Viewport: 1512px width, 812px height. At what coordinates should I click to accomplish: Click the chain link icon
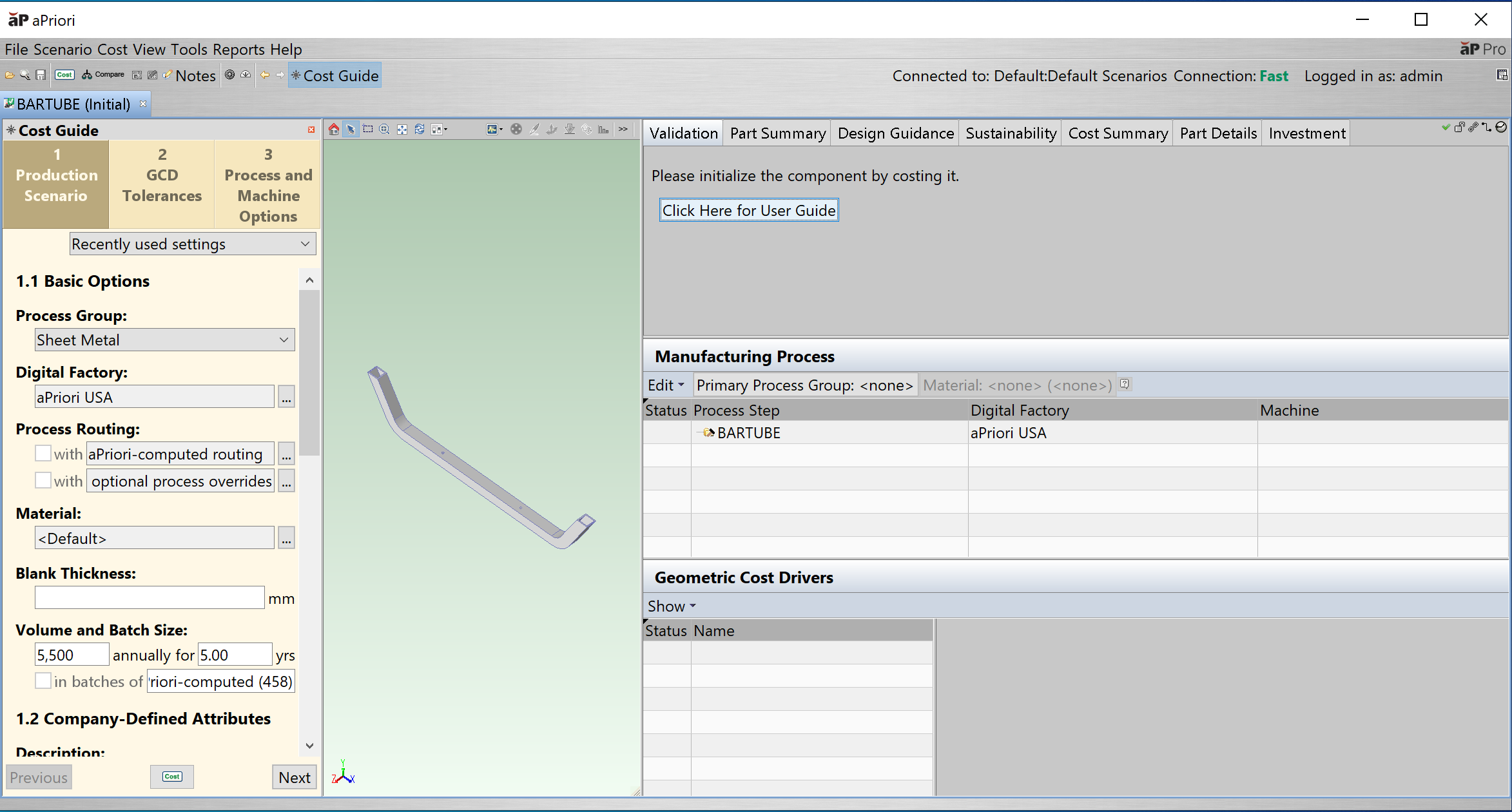point(1473,128)
